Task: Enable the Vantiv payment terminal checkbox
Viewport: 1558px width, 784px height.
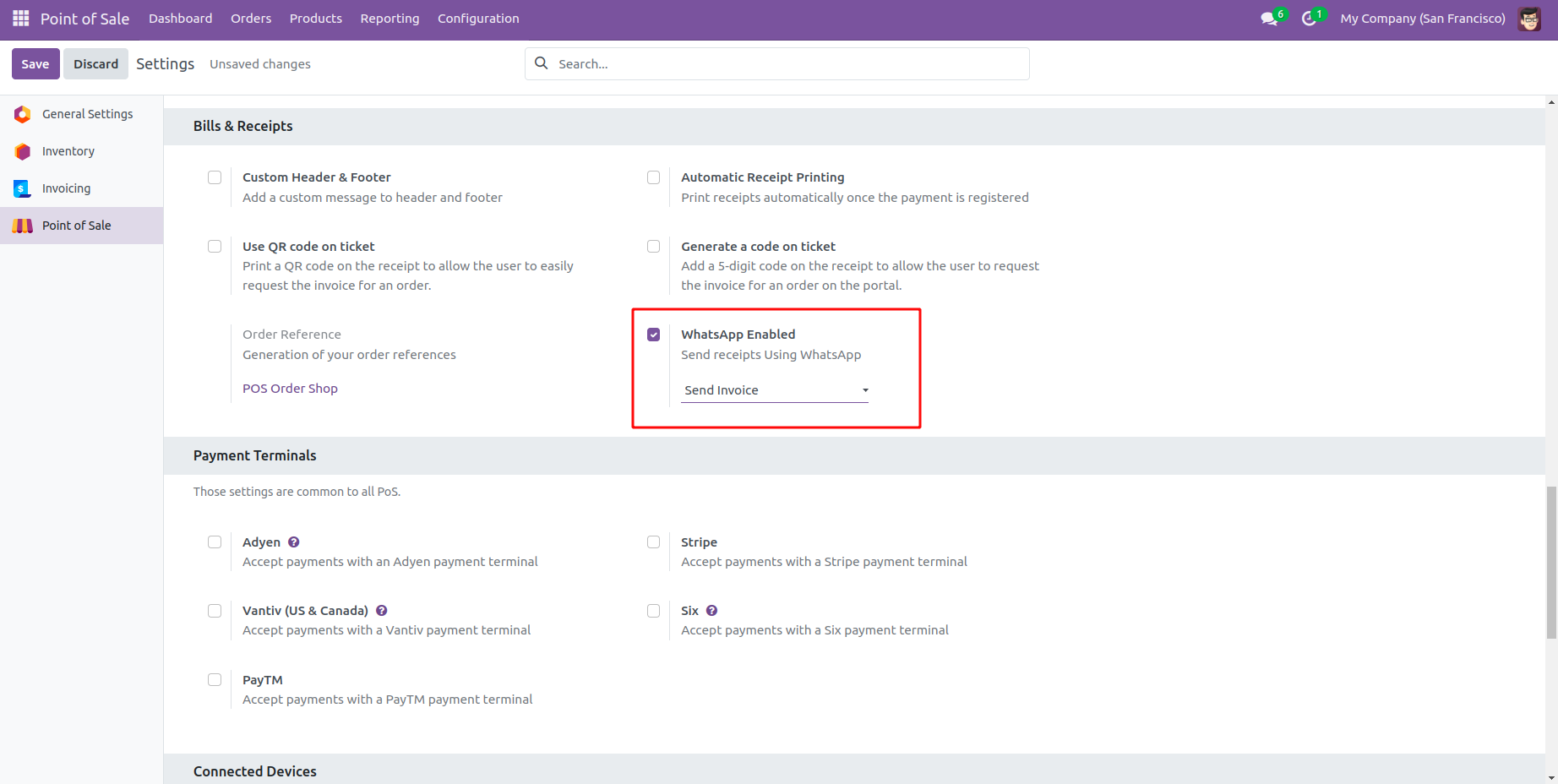Action: tap(215, 611)
